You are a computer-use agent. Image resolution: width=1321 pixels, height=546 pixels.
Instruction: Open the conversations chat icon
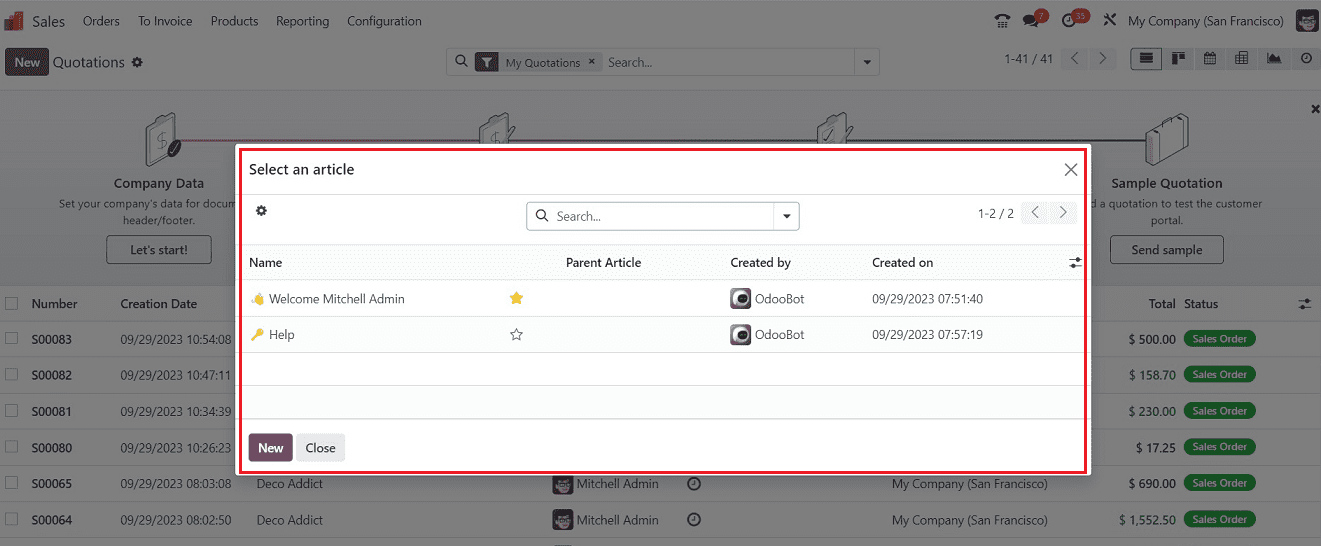click(x=1032, y=21)
